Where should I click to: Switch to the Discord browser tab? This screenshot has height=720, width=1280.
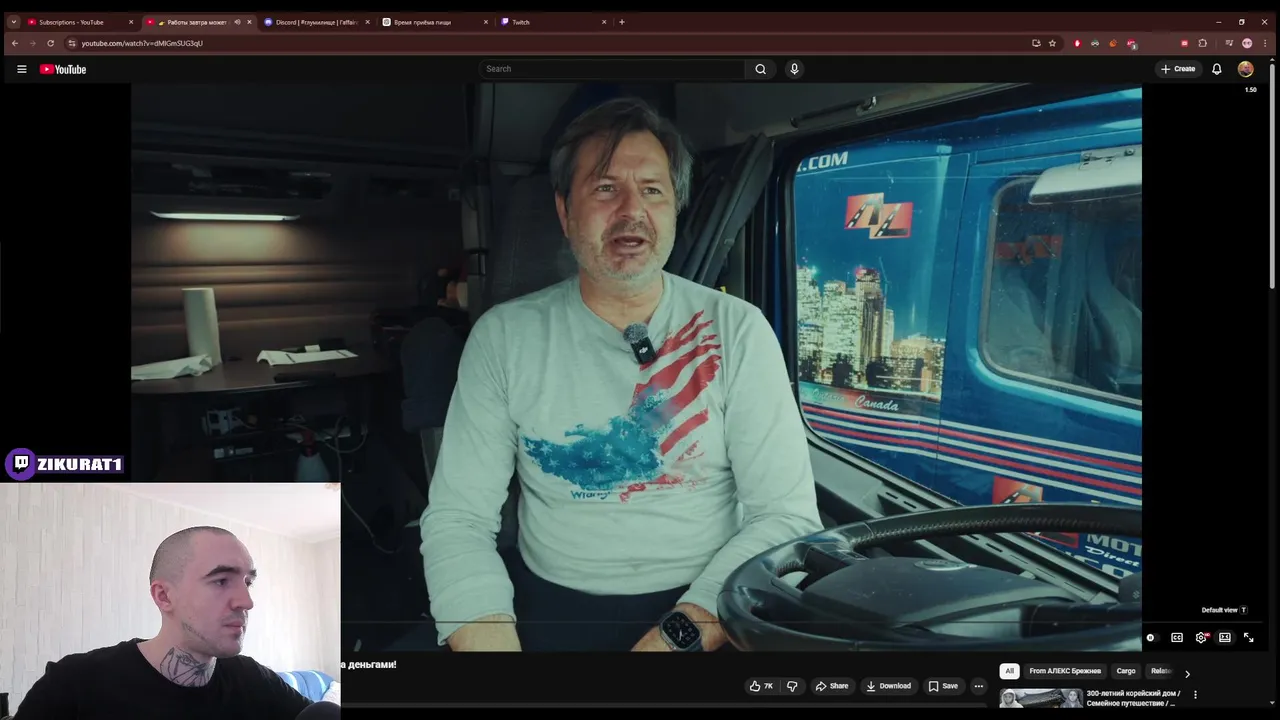click(x=316, y=22)
